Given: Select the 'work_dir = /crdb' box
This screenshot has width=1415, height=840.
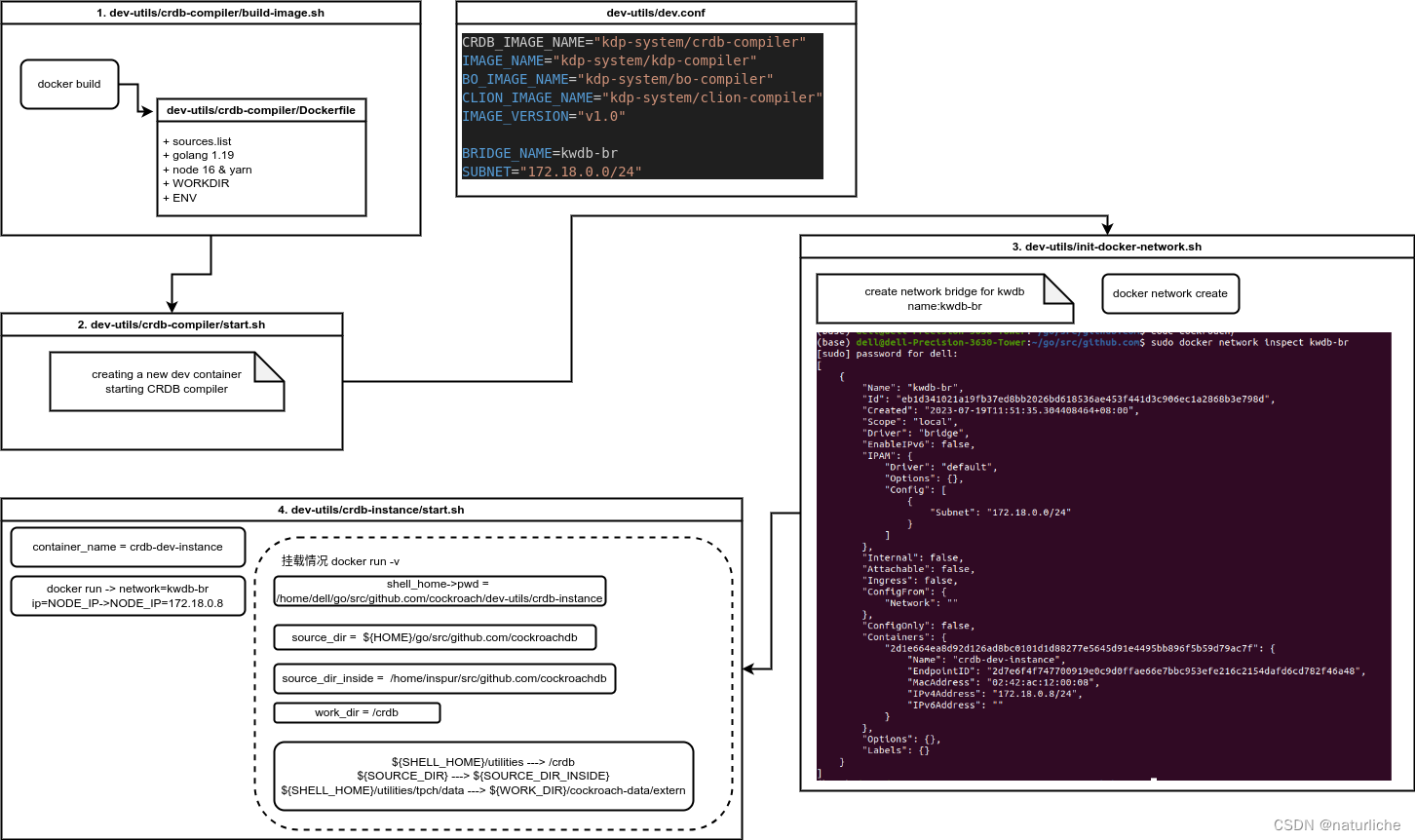Looking at the screenshot, I should pyautogui.click(x=357, y=712).
